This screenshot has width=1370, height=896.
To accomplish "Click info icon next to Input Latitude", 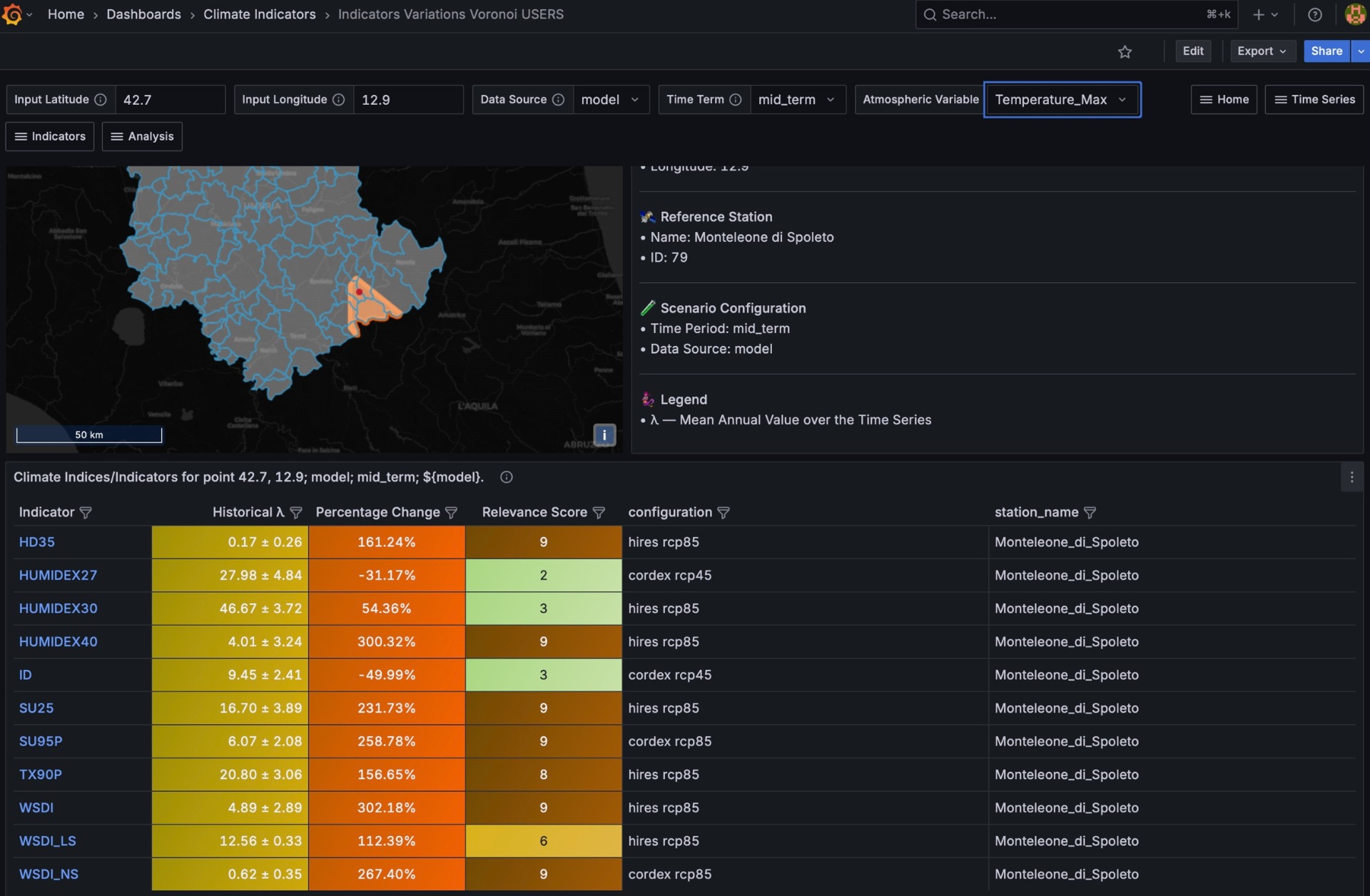I will click(101, 100).
